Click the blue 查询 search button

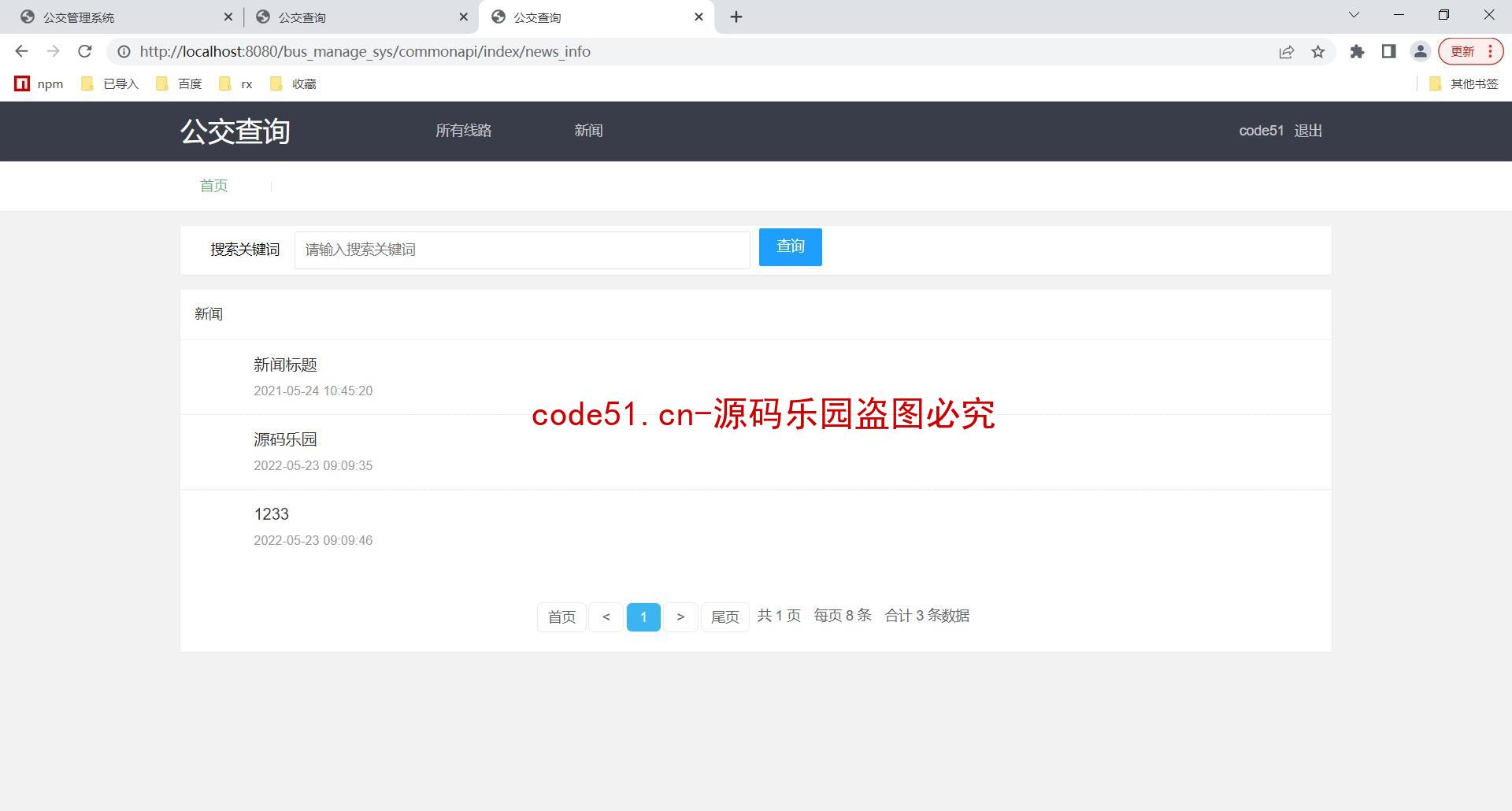pos(790,247)
